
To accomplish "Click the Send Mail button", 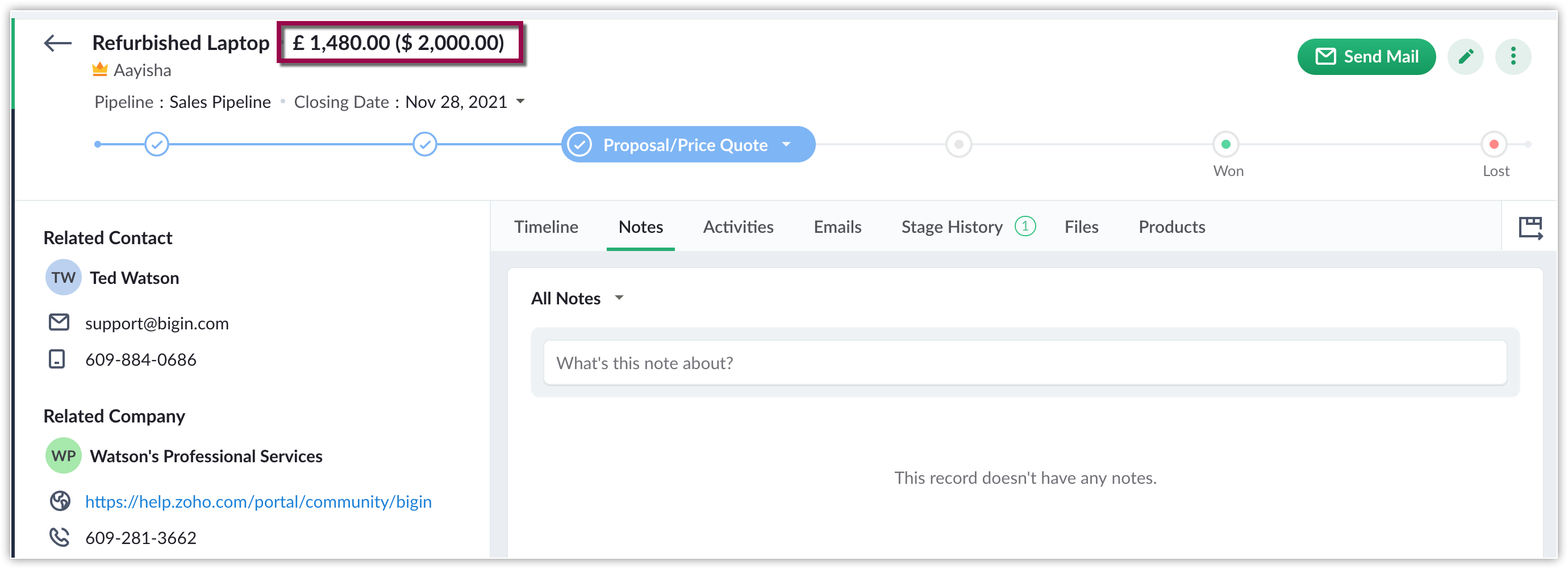I will coord(1366,57).
